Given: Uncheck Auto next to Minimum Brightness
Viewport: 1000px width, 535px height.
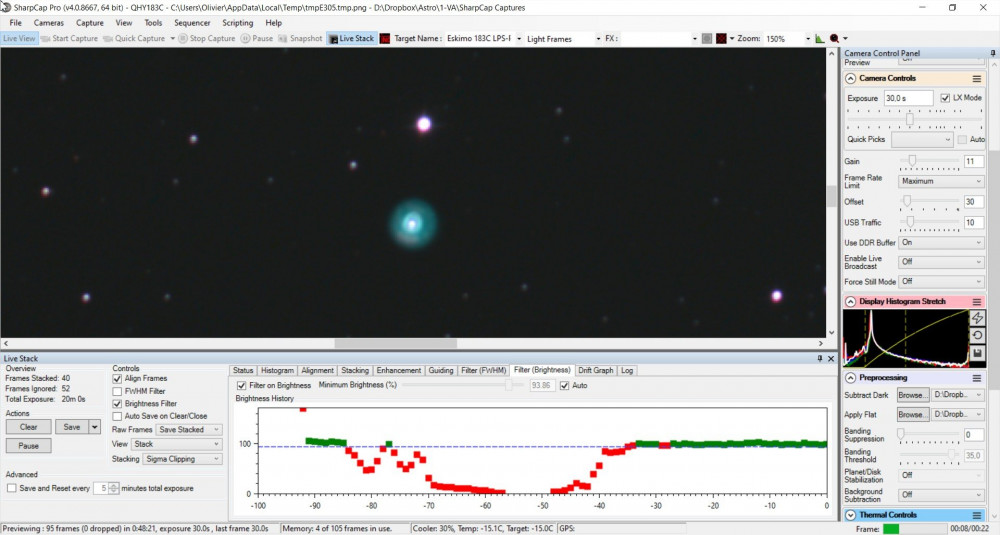Looking at the screenshot, I should [564, 386].
